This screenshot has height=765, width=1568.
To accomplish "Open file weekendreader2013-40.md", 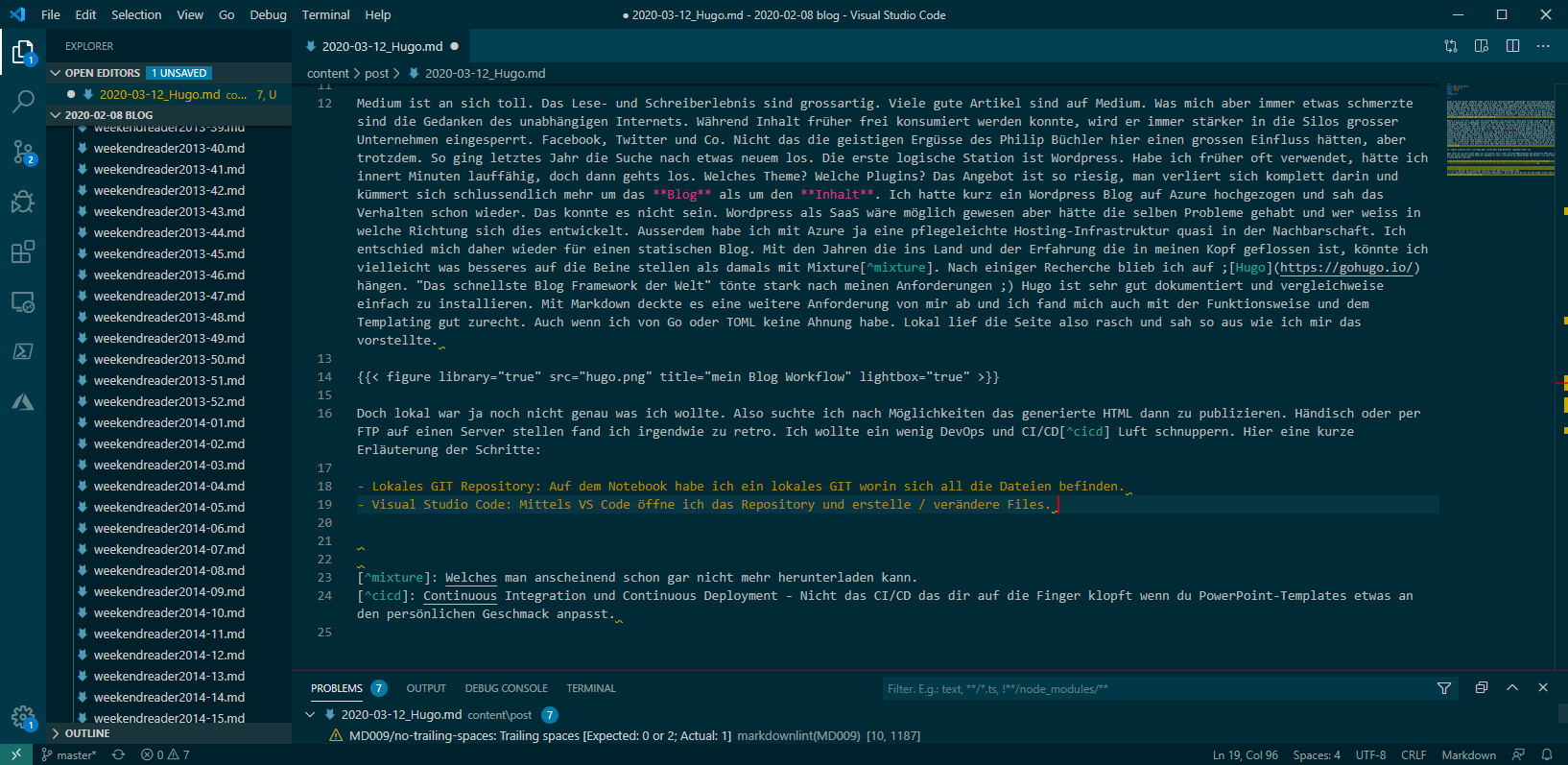I will pyautogui.click(x=169, y=148).
